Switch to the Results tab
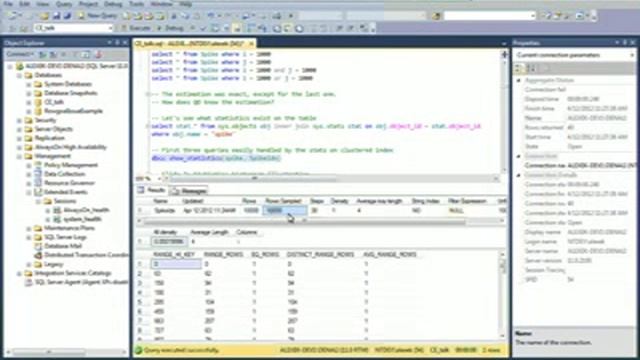 pos(151,190)
